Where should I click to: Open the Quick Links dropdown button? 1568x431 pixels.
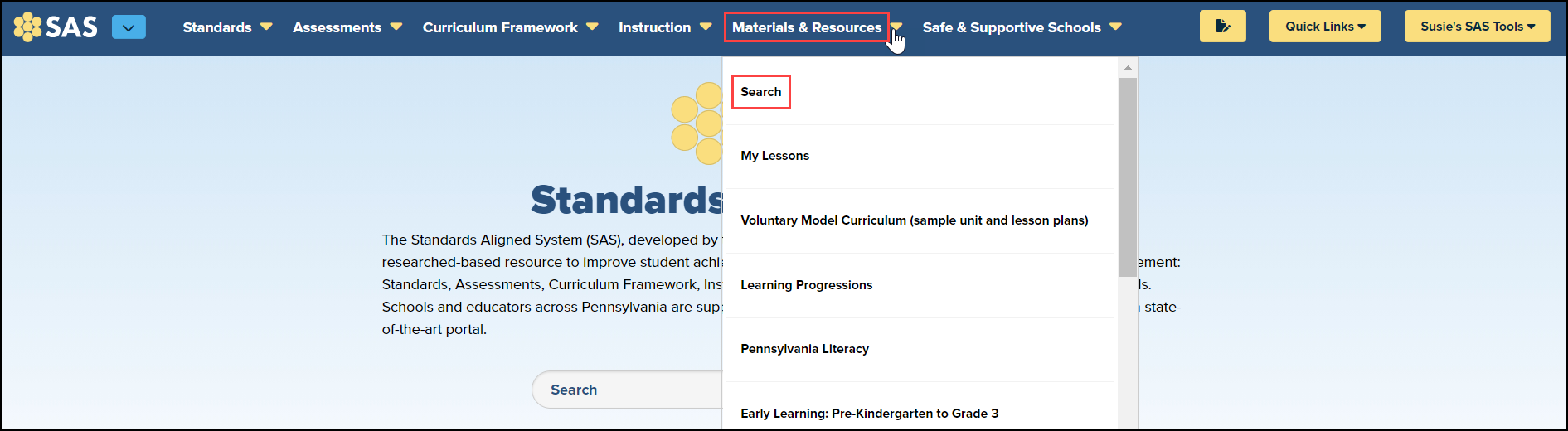(x=1324, y=27)
